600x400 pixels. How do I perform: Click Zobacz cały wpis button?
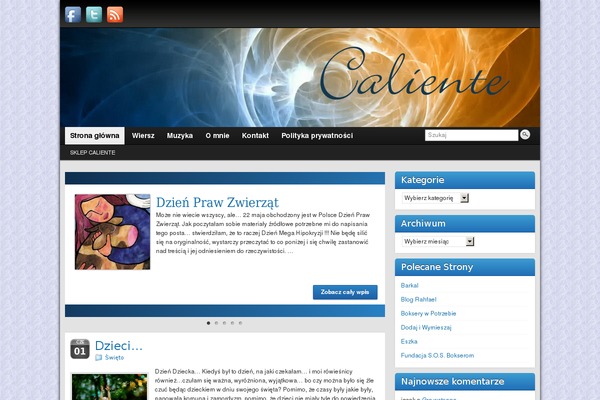(345, 292)
